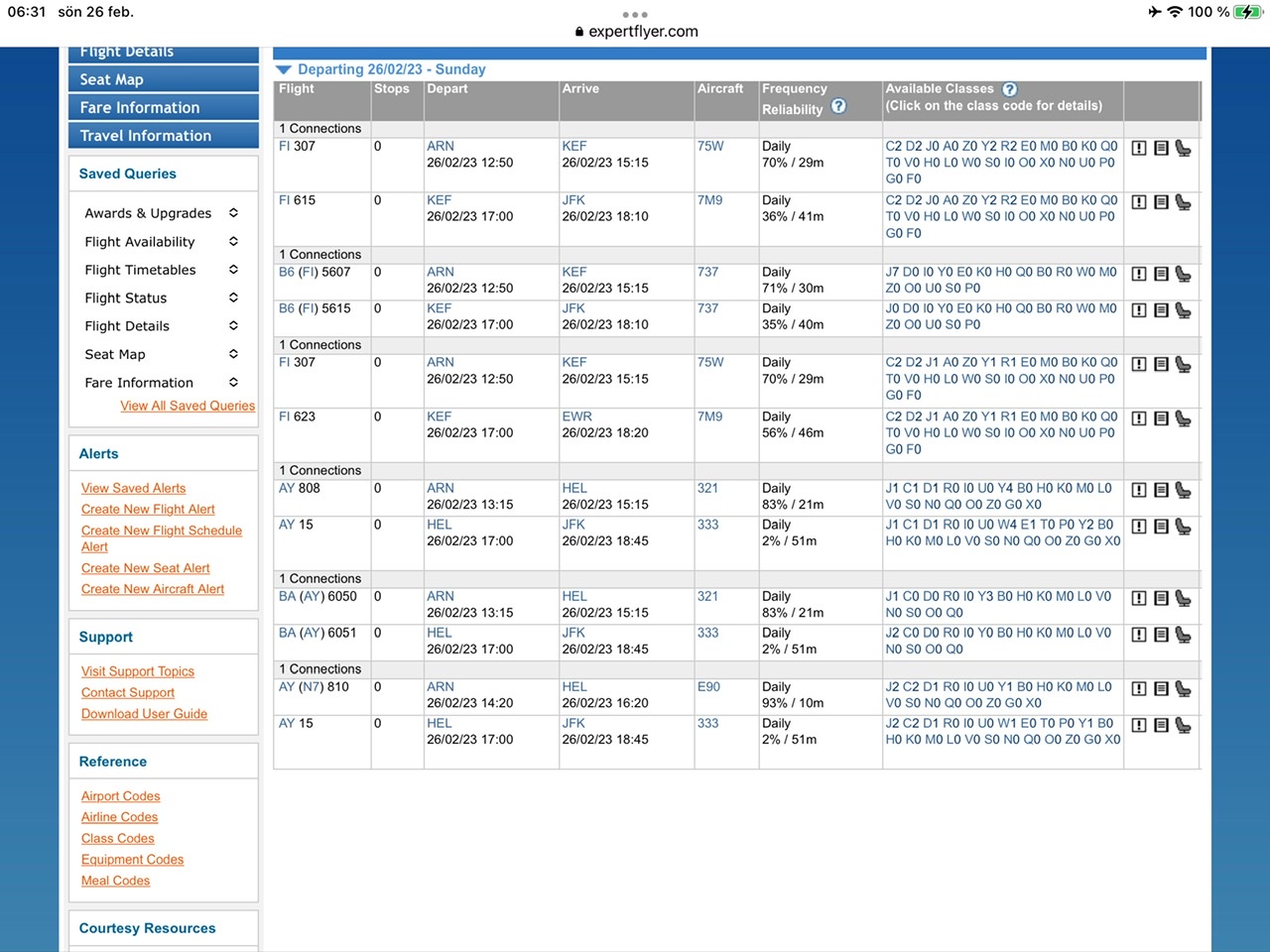Click alert icon for AY (N7) 810
The width and height of the screenshot is (1270, 952).
coord(1139,689)
